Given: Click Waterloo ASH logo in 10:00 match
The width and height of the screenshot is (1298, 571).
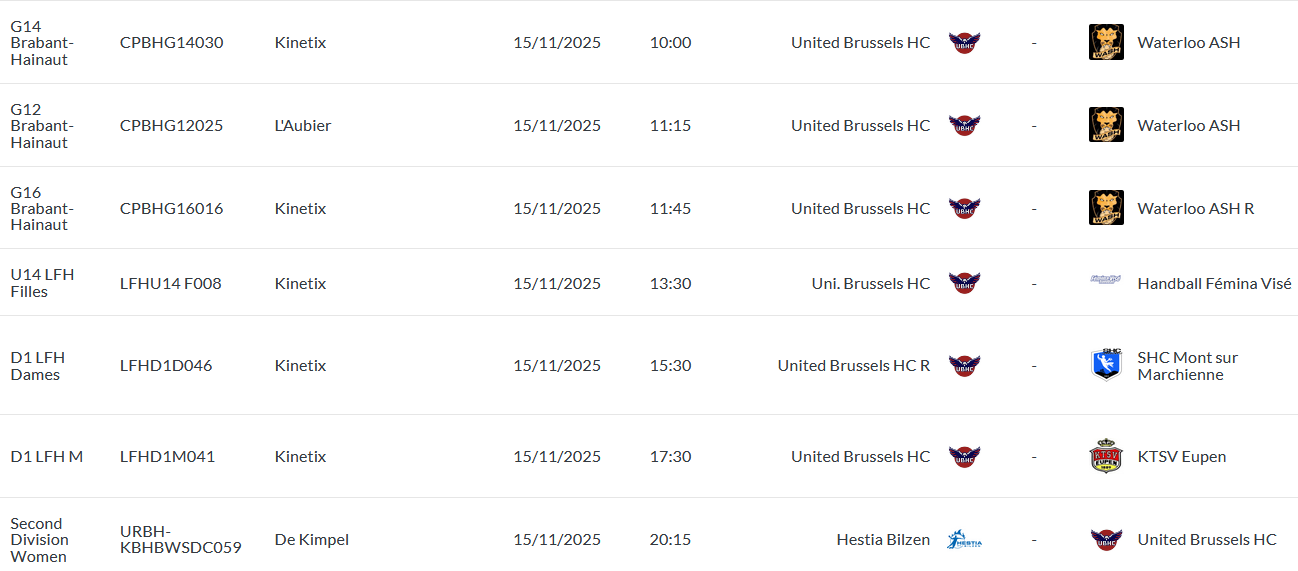Looking at the screenshot, I should point(1106,42).
